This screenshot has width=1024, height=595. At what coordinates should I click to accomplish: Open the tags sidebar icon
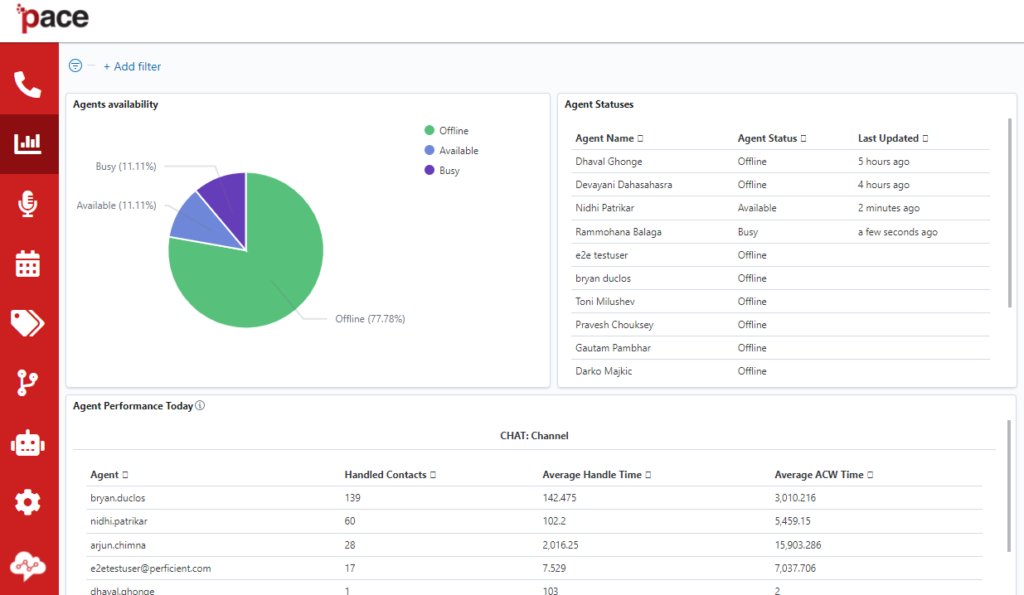(x=27, y=323)
